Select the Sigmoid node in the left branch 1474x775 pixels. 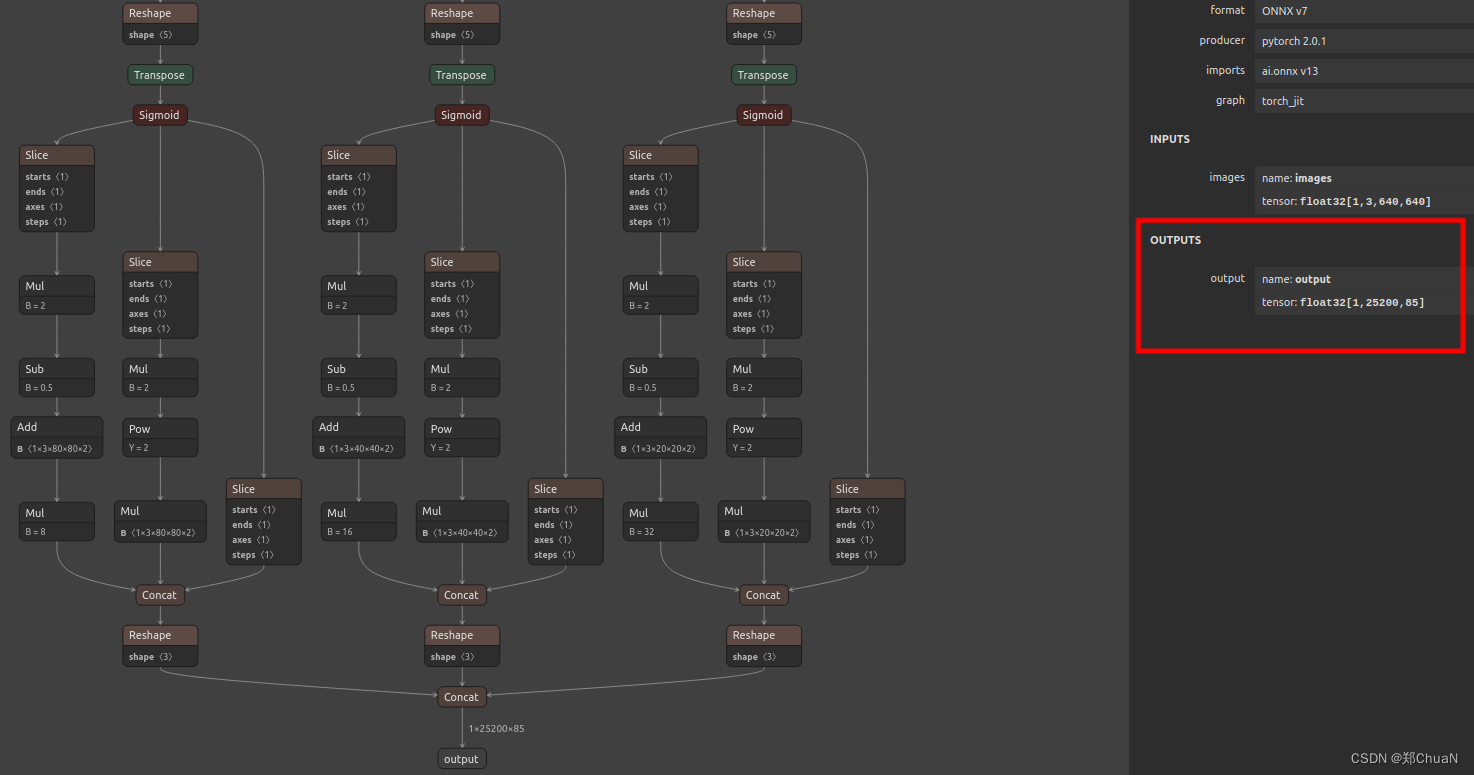[x=160, y=115]
